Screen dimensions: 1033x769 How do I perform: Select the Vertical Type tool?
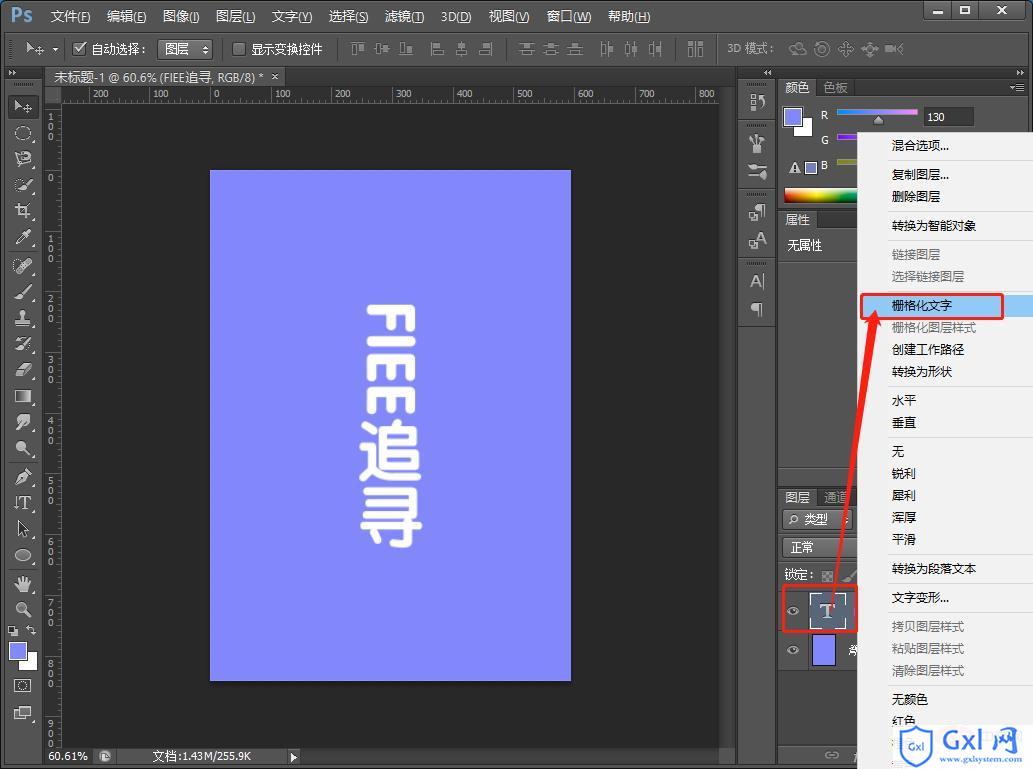click(x=23, y=503)
